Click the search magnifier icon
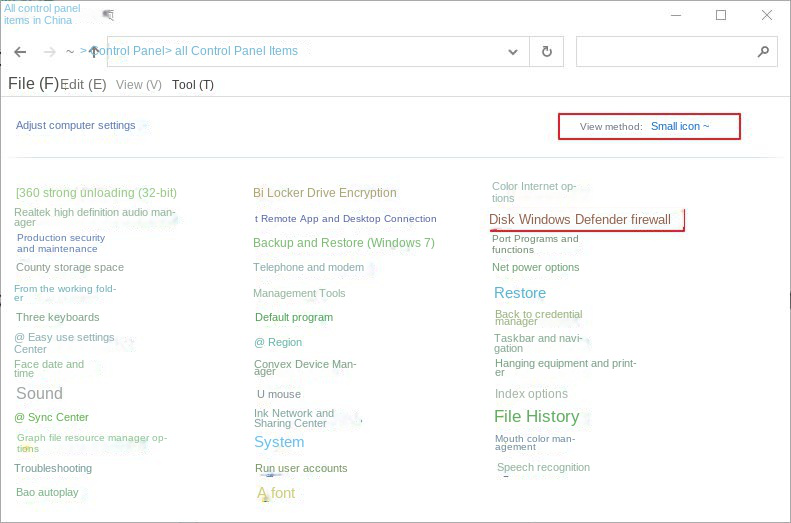The width and height of the screenshot is (791, 523). click(763, 52)
